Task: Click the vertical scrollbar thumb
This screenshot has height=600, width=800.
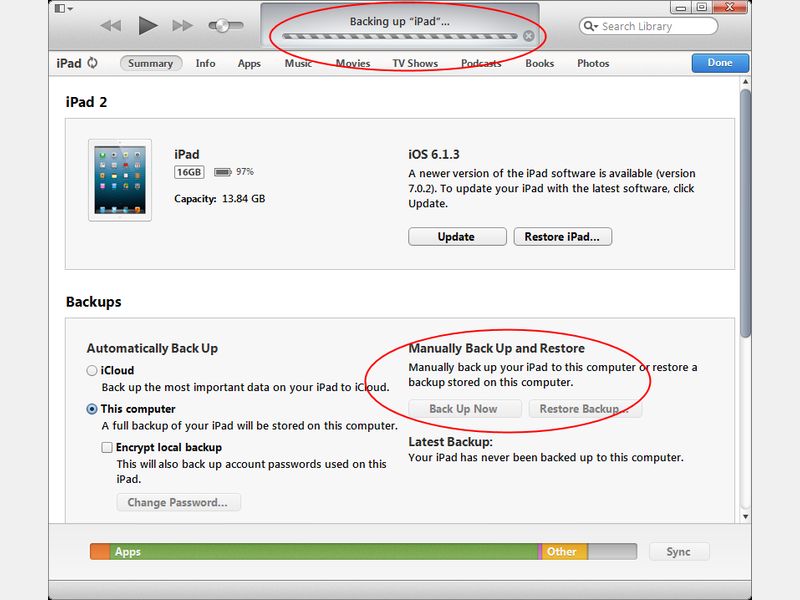Action: (x=745, y=213)
